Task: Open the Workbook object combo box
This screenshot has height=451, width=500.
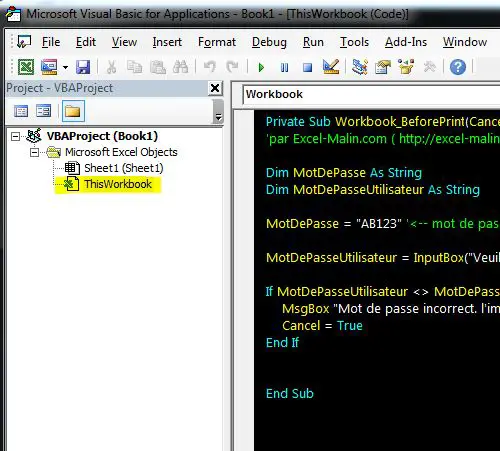Action: click(371, 94)
